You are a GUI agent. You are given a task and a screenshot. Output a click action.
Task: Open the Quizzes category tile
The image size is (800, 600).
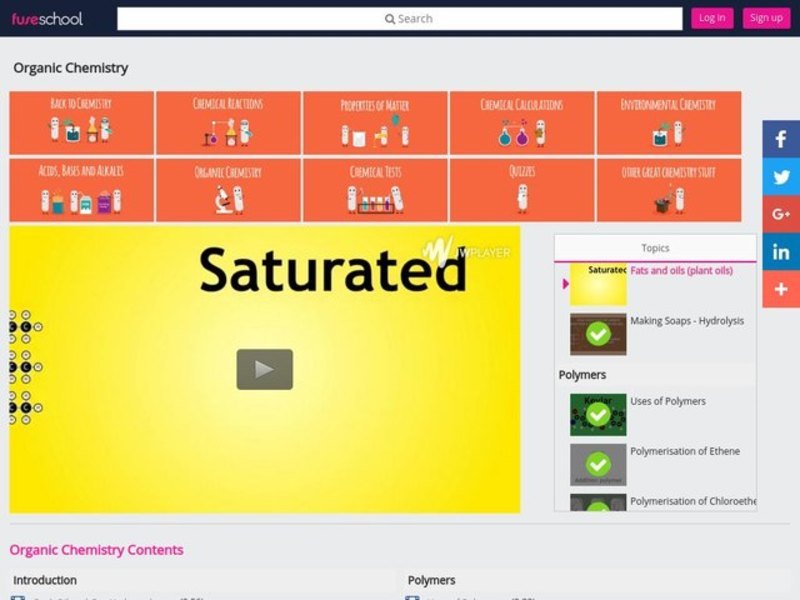[x=521, y=190]
